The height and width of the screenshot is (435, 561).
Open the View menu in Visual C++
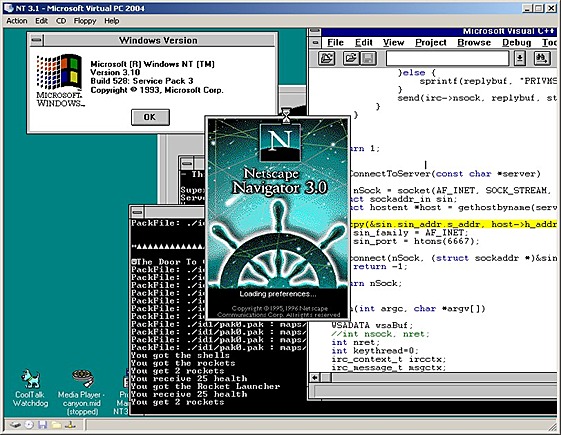coord(393,43)
